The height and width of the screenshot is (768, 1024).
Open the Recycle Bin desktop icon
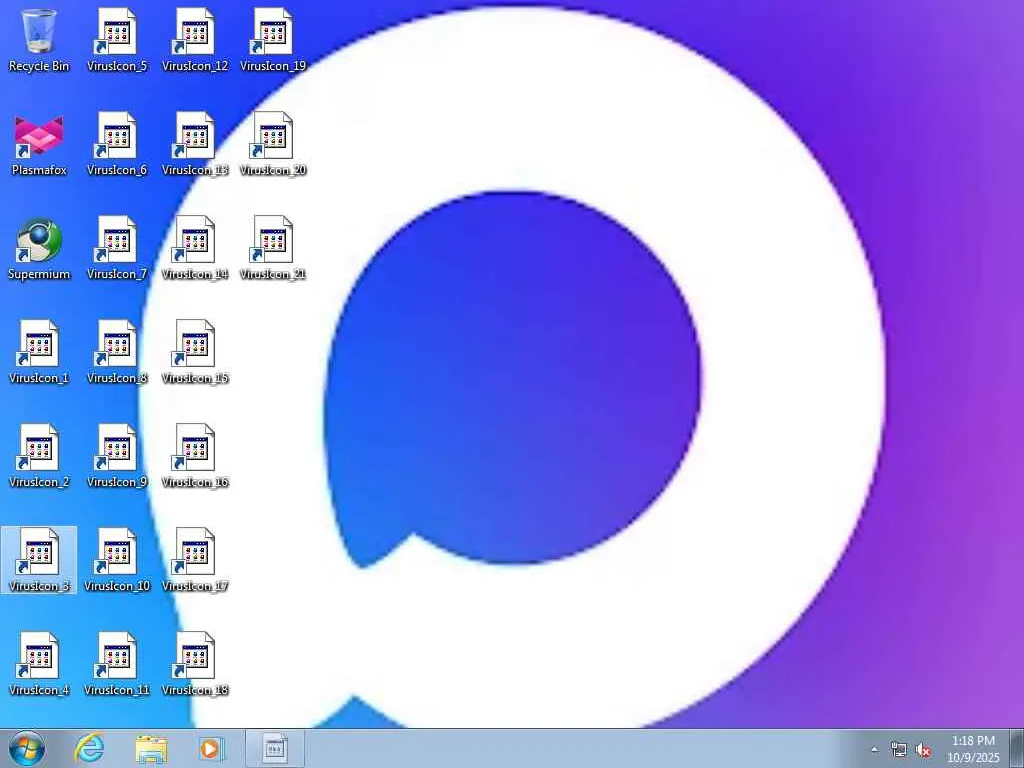click(x=39, y=40)
